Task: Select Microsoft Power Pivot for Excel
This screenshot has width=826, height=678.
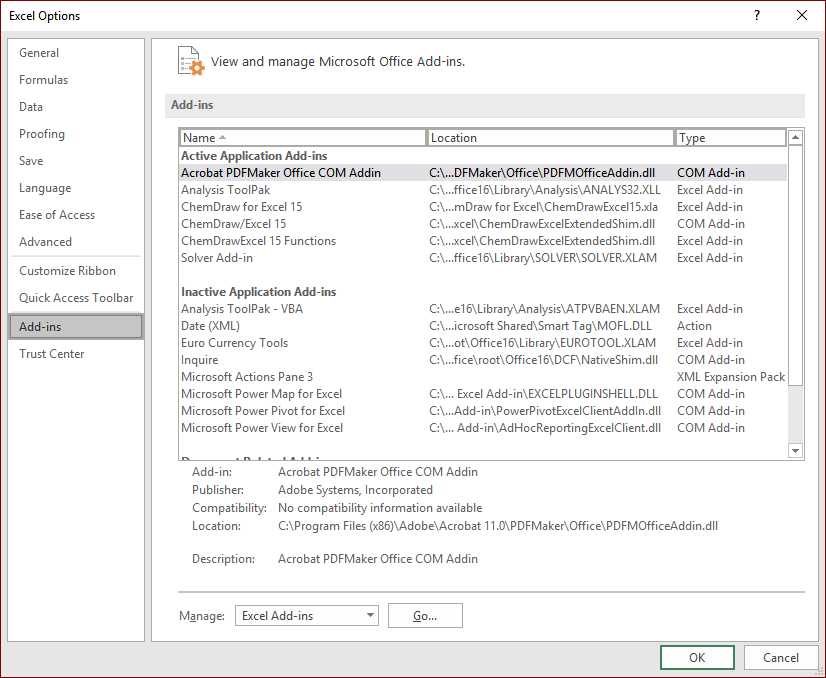Action: pos(483,411)
